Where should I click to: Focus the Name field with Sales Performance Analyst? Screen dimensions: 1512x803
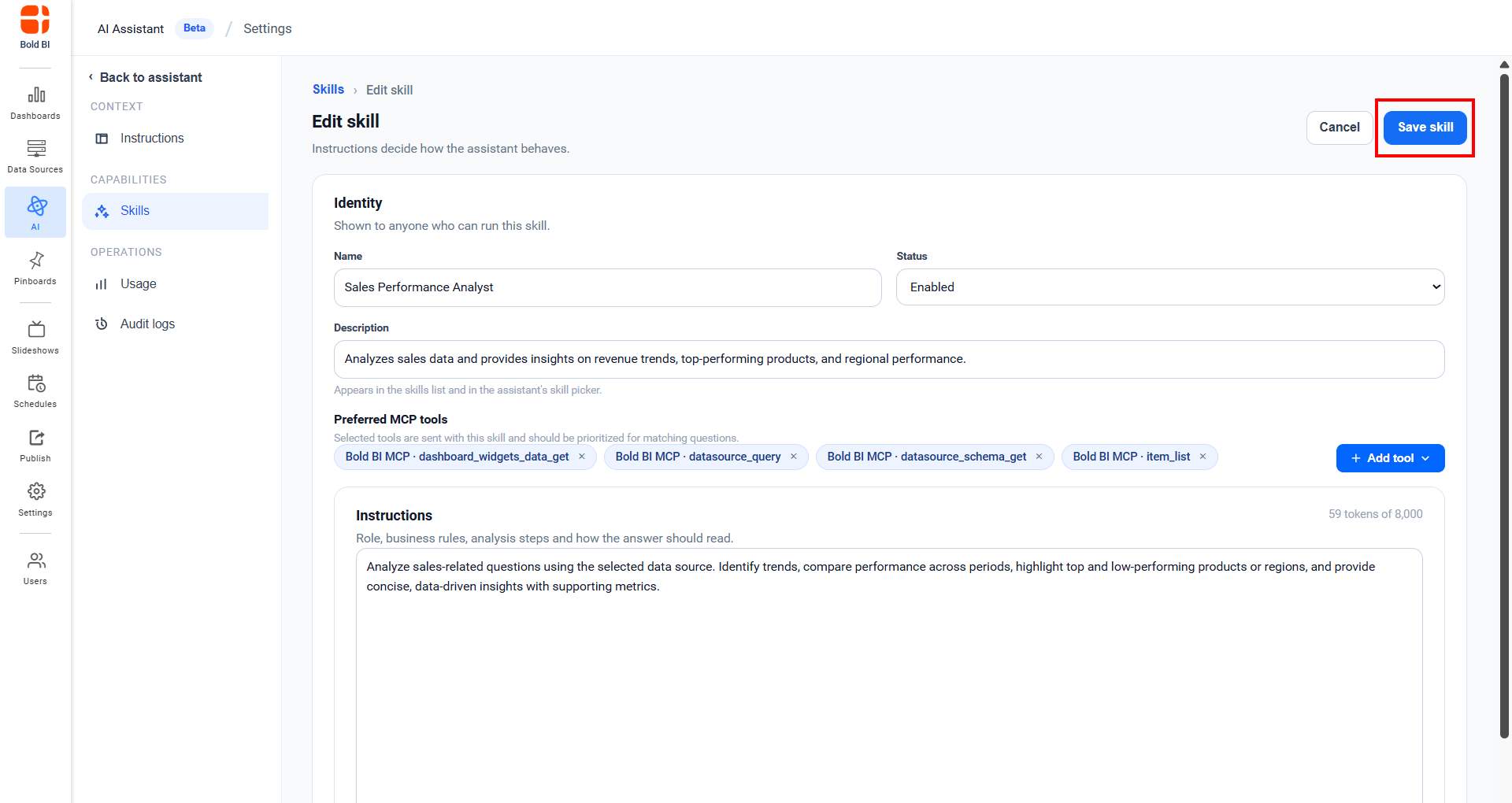pyautogui.click(x=607, y=287)
